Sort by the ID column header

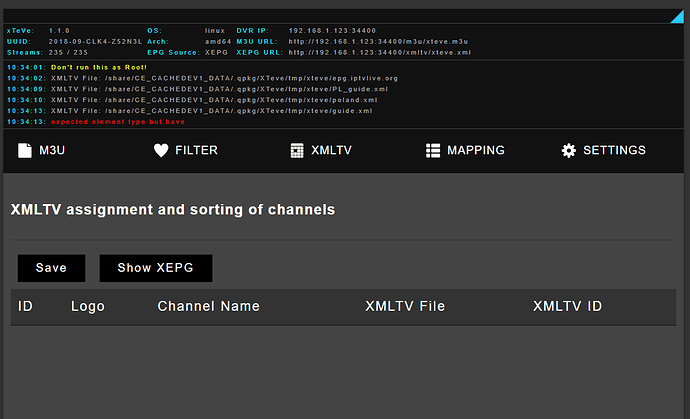click(x=26, y=306)
